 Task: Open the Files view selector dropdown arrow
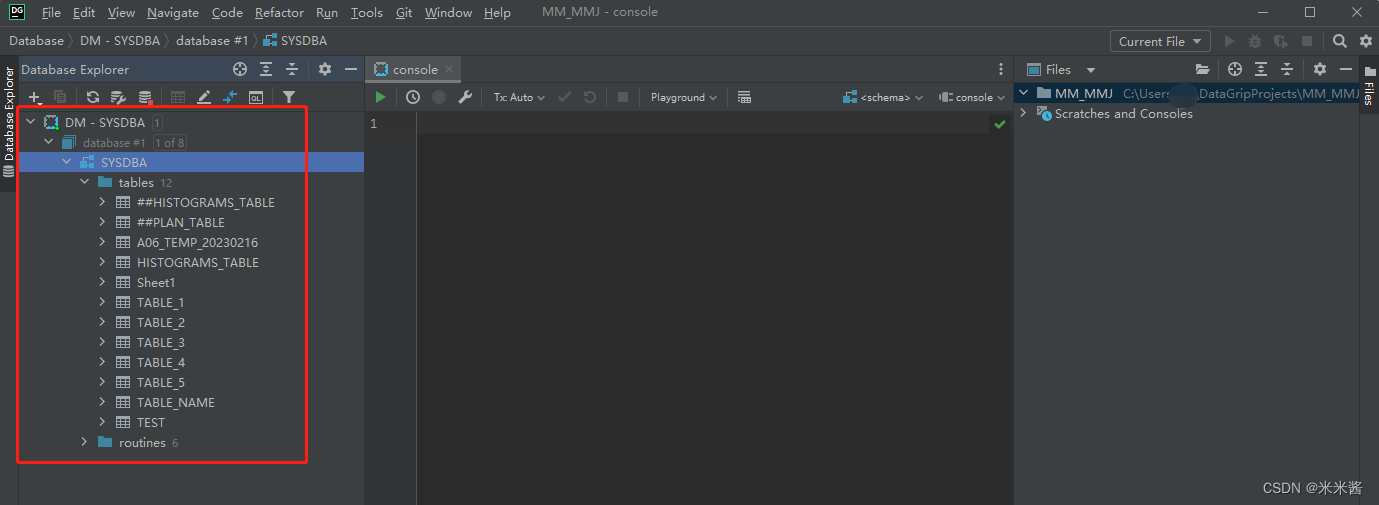(x=1091, y=70)
